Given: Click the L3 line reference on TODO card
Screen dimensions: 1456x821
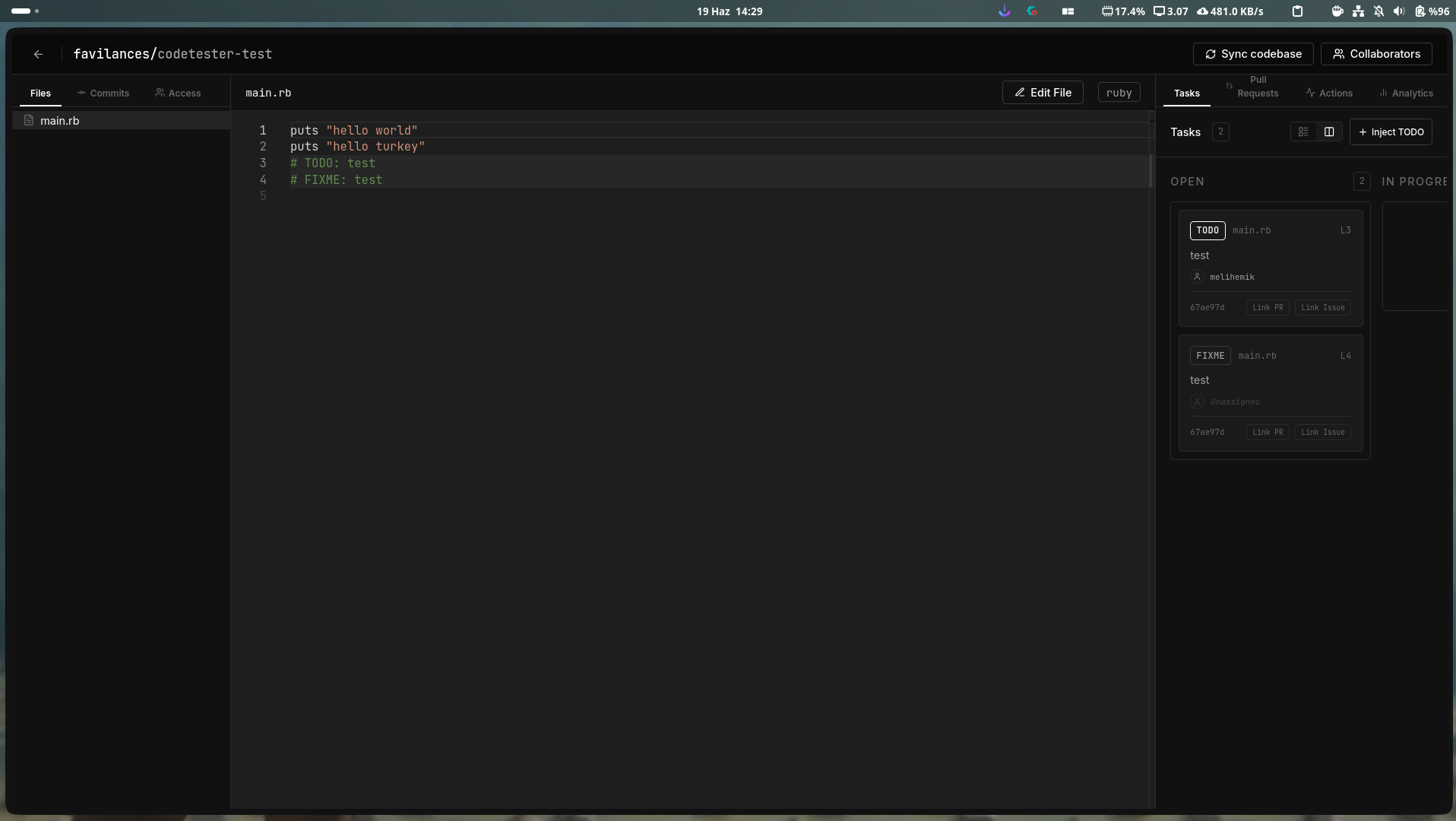Looking at the screenshot, I should (x=1345, y=230).
